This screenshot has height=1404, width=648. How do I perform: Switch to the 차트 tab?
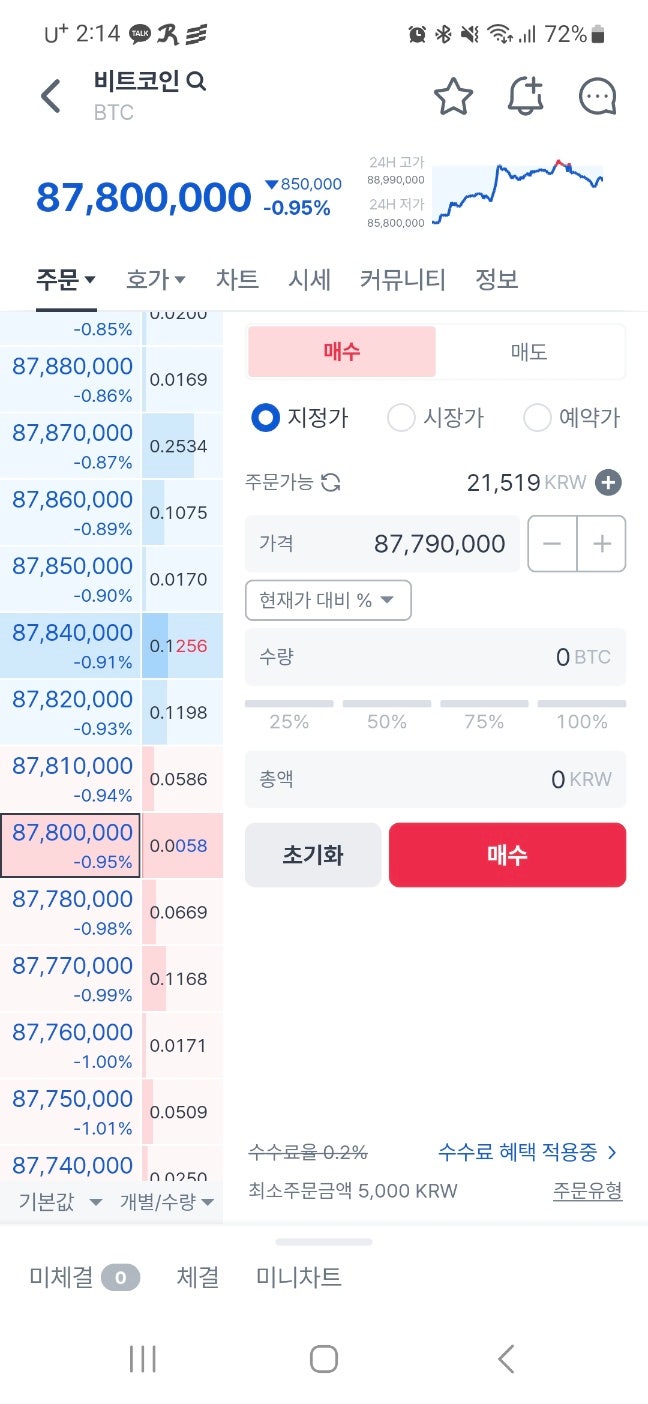(237, 279)
